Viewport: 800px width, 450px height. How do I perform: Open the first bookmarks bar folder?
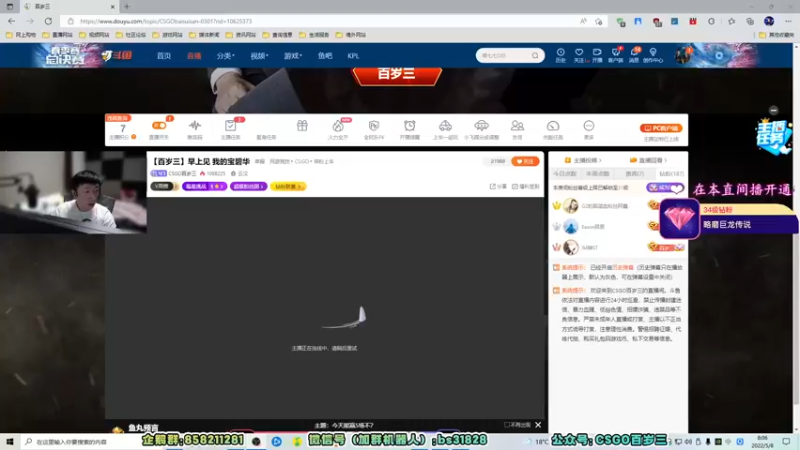[x=21, y=35]
